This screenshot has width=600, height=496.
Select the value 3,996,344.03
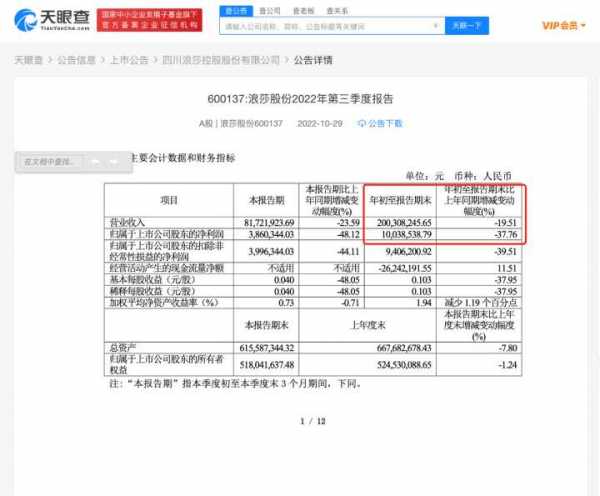pos(271,251)
